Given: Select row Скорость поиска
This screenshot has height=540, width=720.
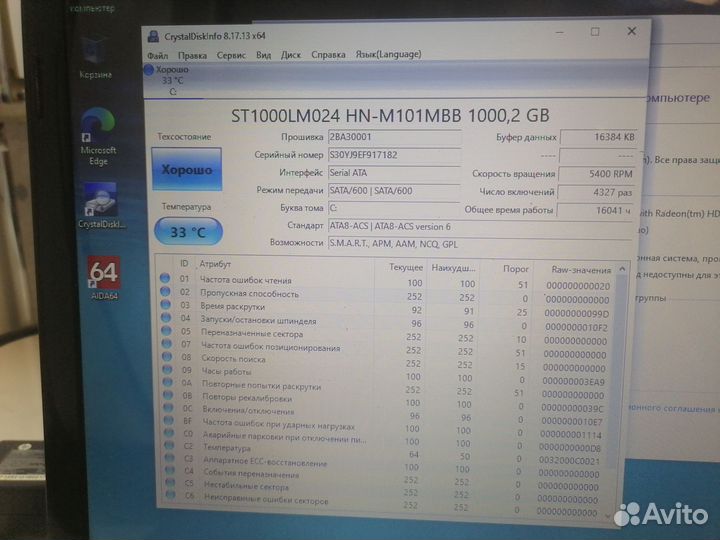Looking at the screenshot, I should click(x=386, y=362).
